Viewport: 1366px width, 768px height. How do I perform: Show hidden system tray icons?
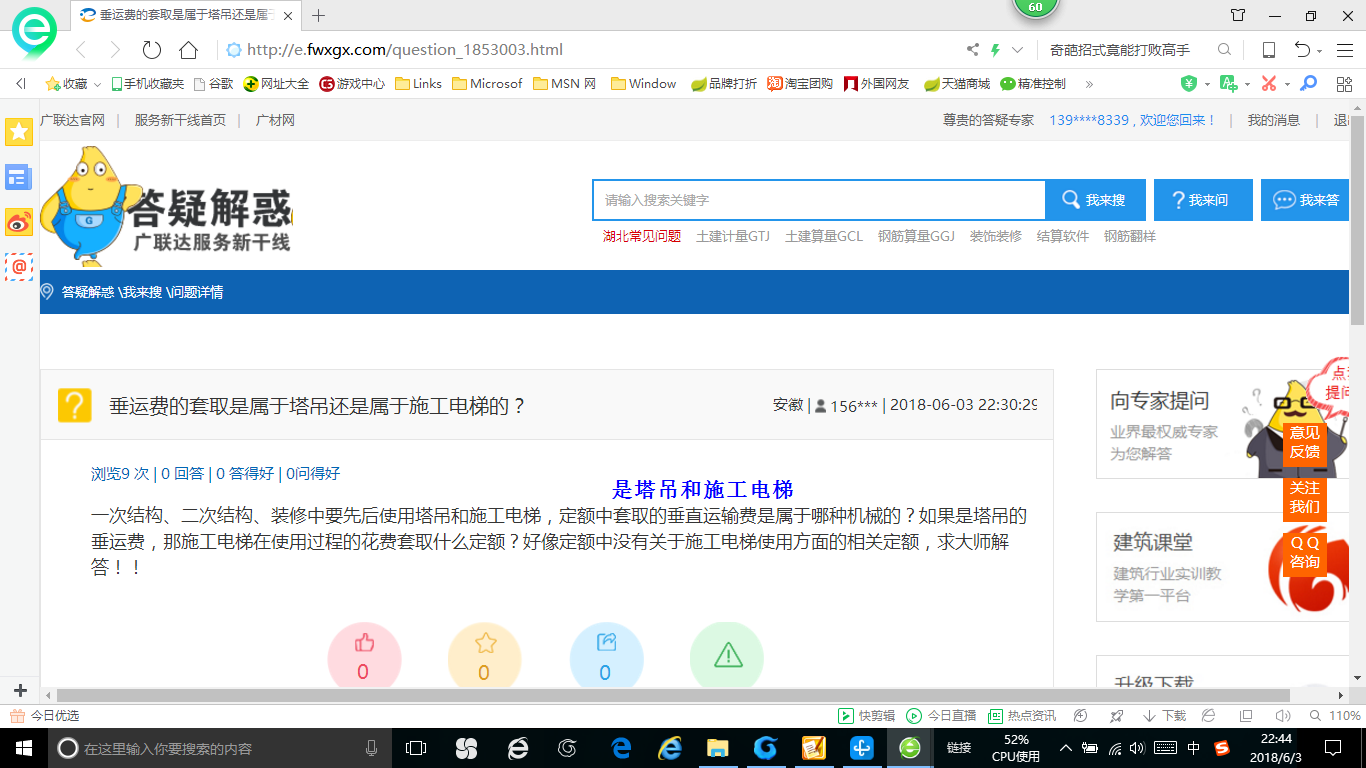click(x=1066, y=748)
